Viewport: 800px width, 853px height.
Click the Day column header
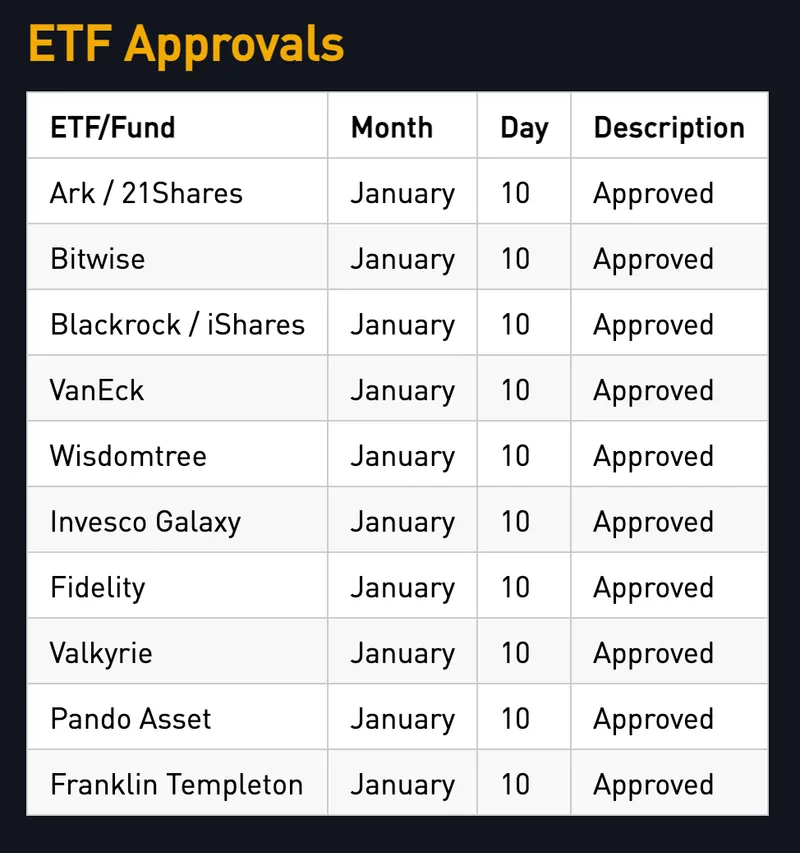(524, 128)
